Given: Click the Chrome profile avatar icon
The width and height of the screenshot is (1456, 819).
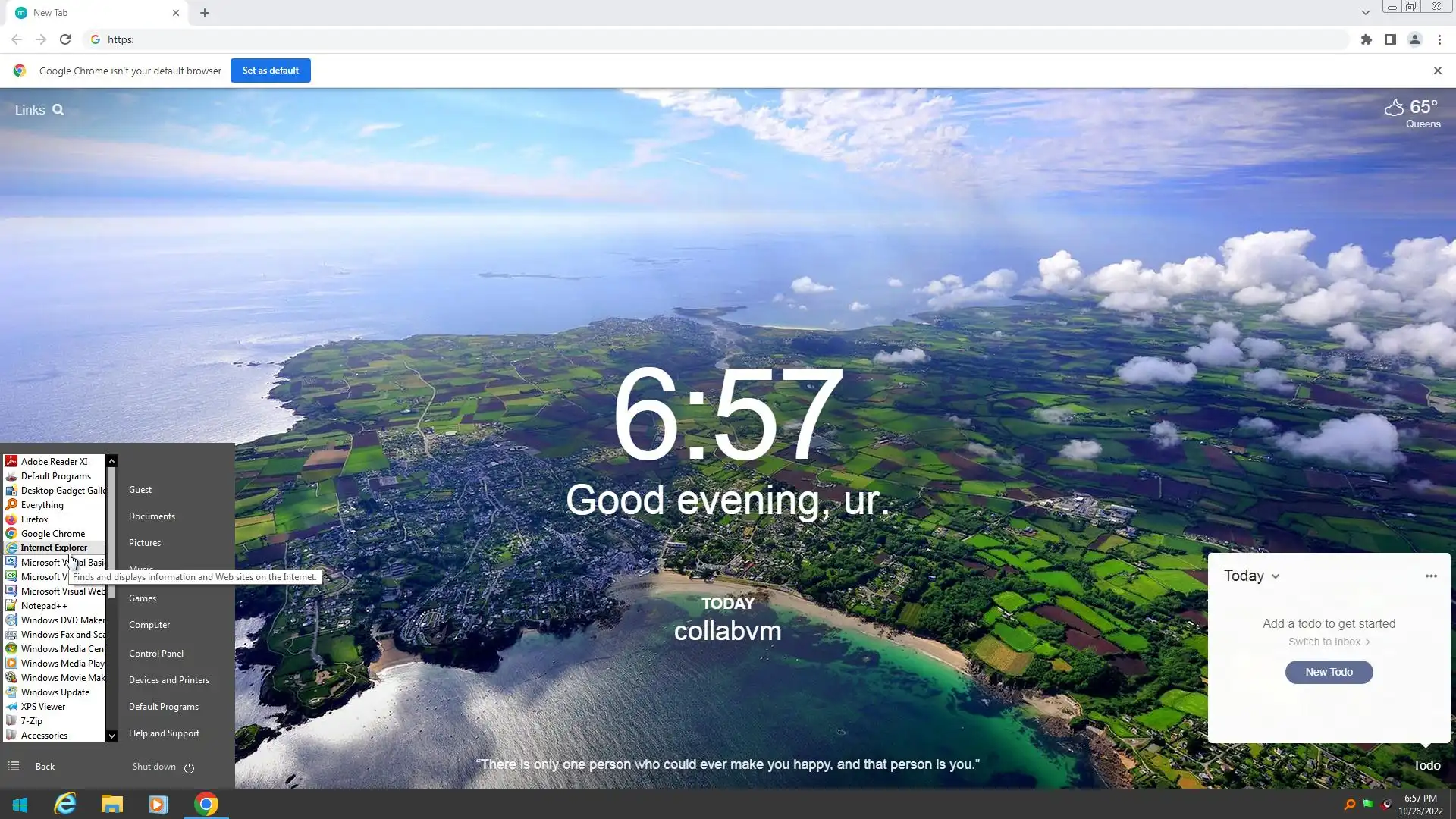Looking at the screenshot, I should (x=1414, y=39).
